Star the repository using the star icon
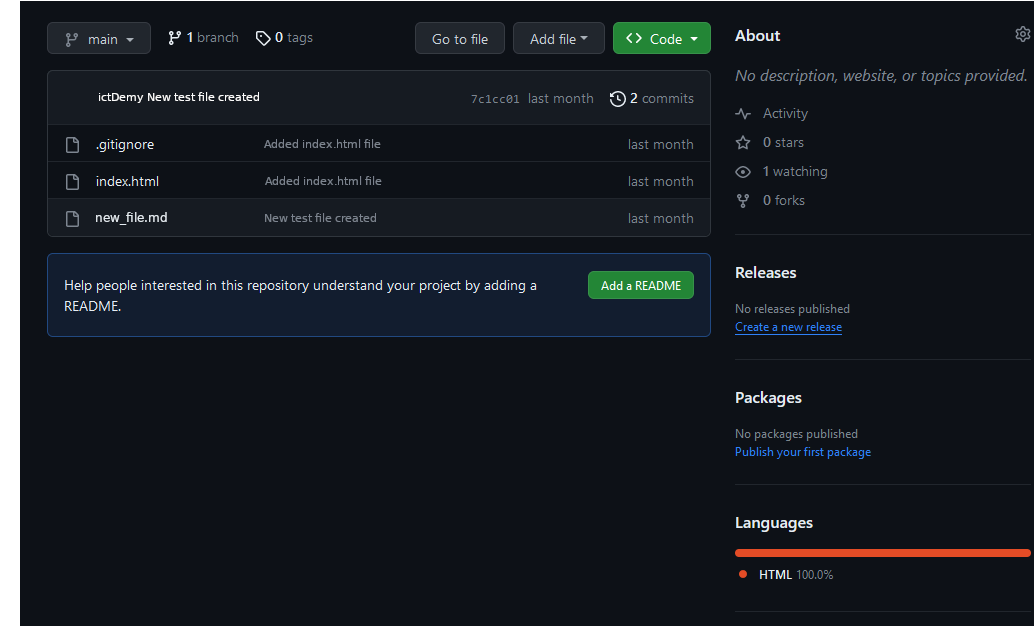 point(742,142)
